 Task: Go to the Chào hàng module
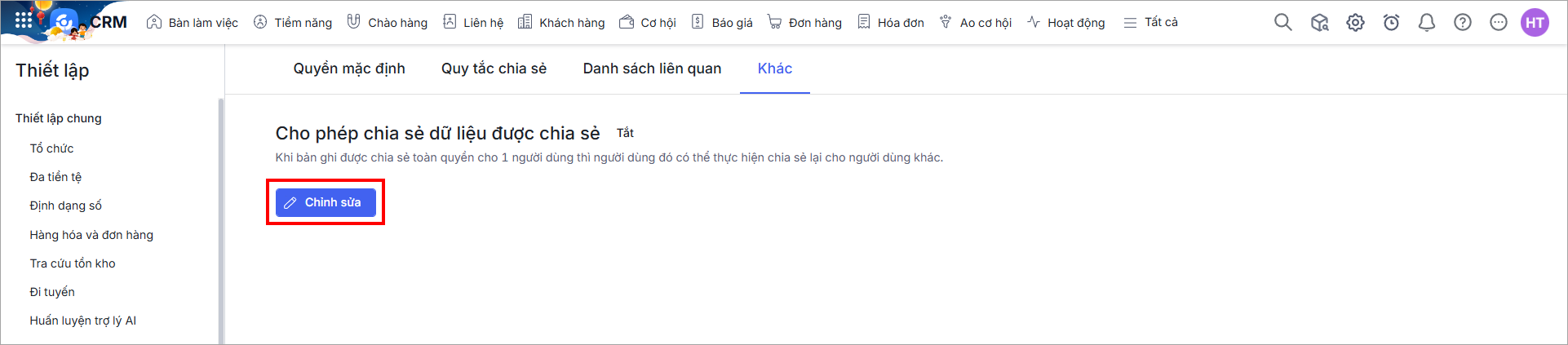click(387, 23)
